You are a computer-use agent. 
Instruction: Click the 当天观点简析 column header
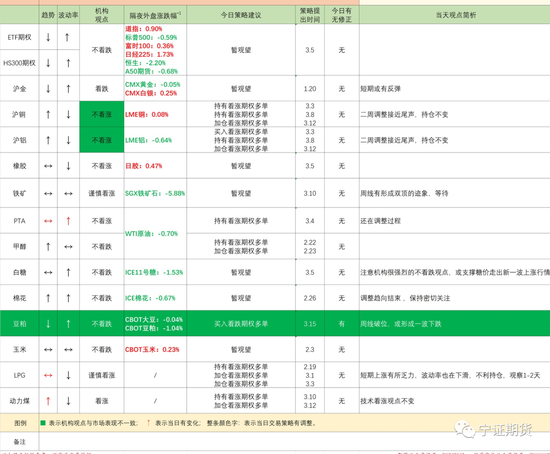(456, 15)
